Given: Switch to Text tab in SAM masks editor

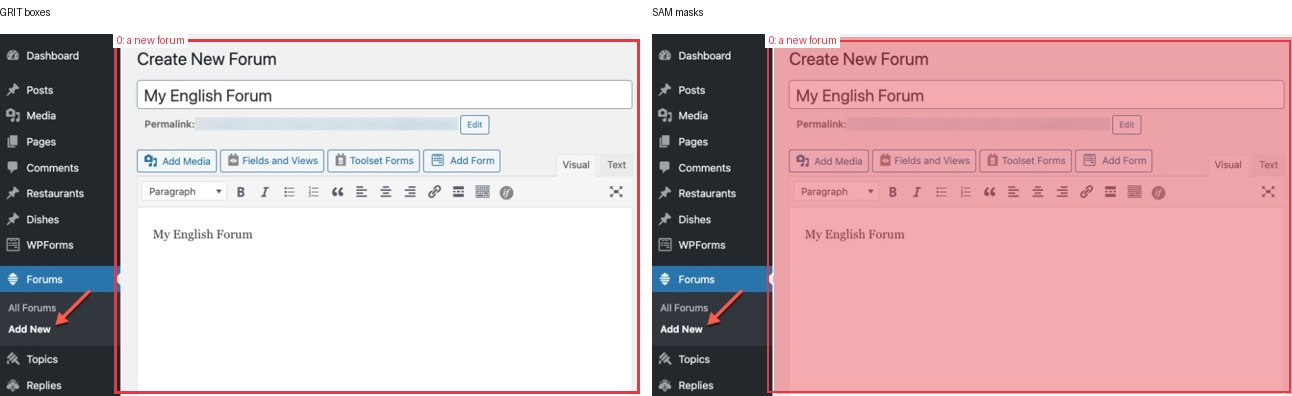Looking at the screenshot, I should pyautogui.click(x=1268, y=165).
